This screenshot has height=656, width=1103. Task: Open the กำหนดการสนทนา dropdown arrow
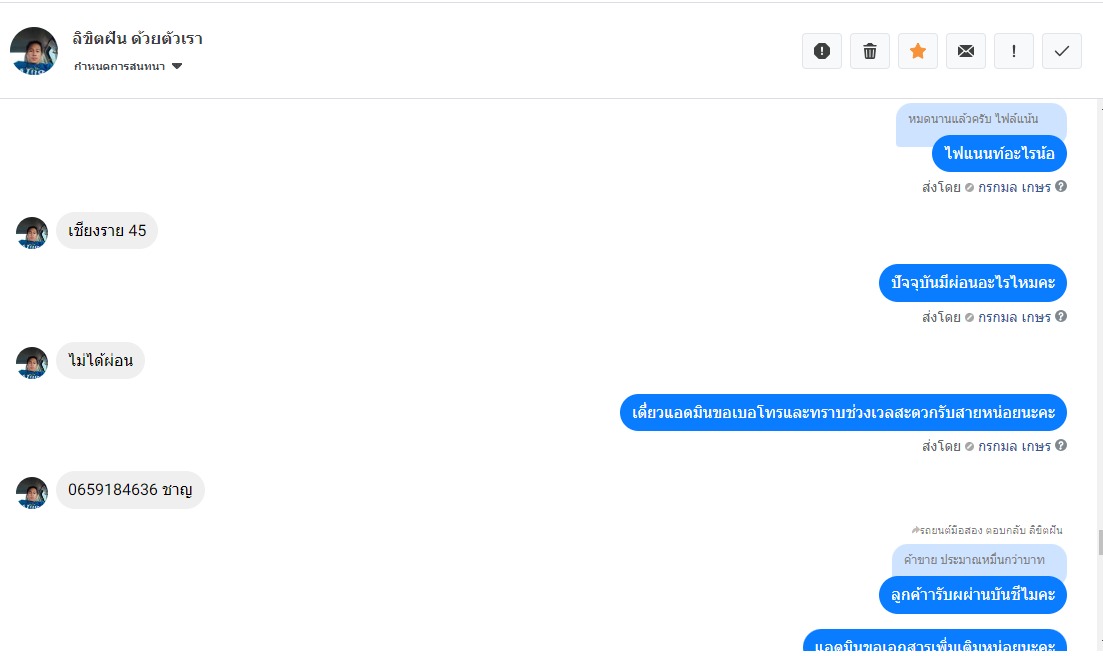pos(177,66)
